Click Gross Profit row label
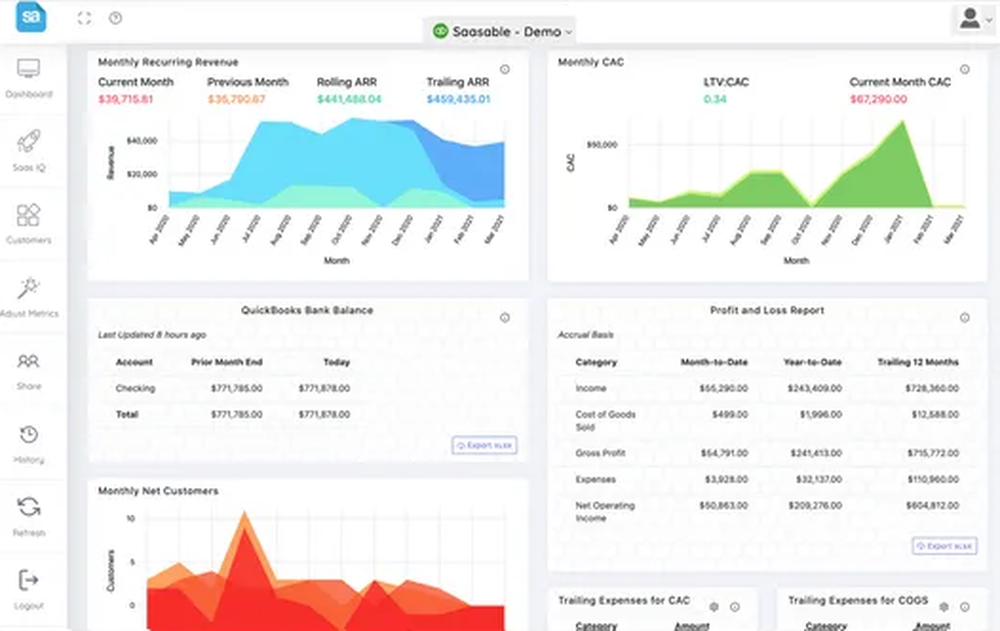Viewport: 1000px width, 631px height. coord(600,453)
